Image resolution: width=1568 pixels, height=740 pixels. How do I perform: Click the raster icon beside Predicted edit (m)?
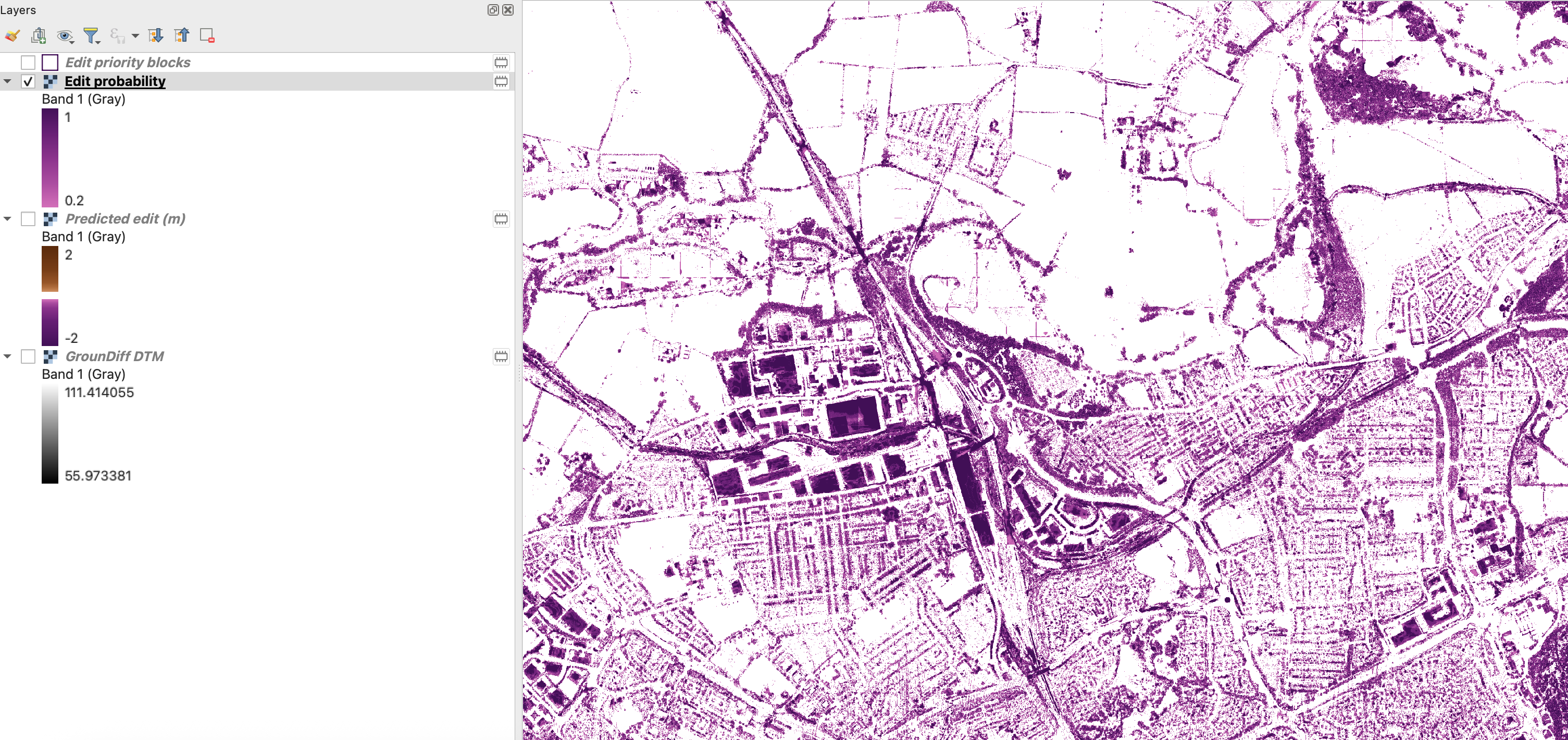pyautogui.click(x=50, y=219)
